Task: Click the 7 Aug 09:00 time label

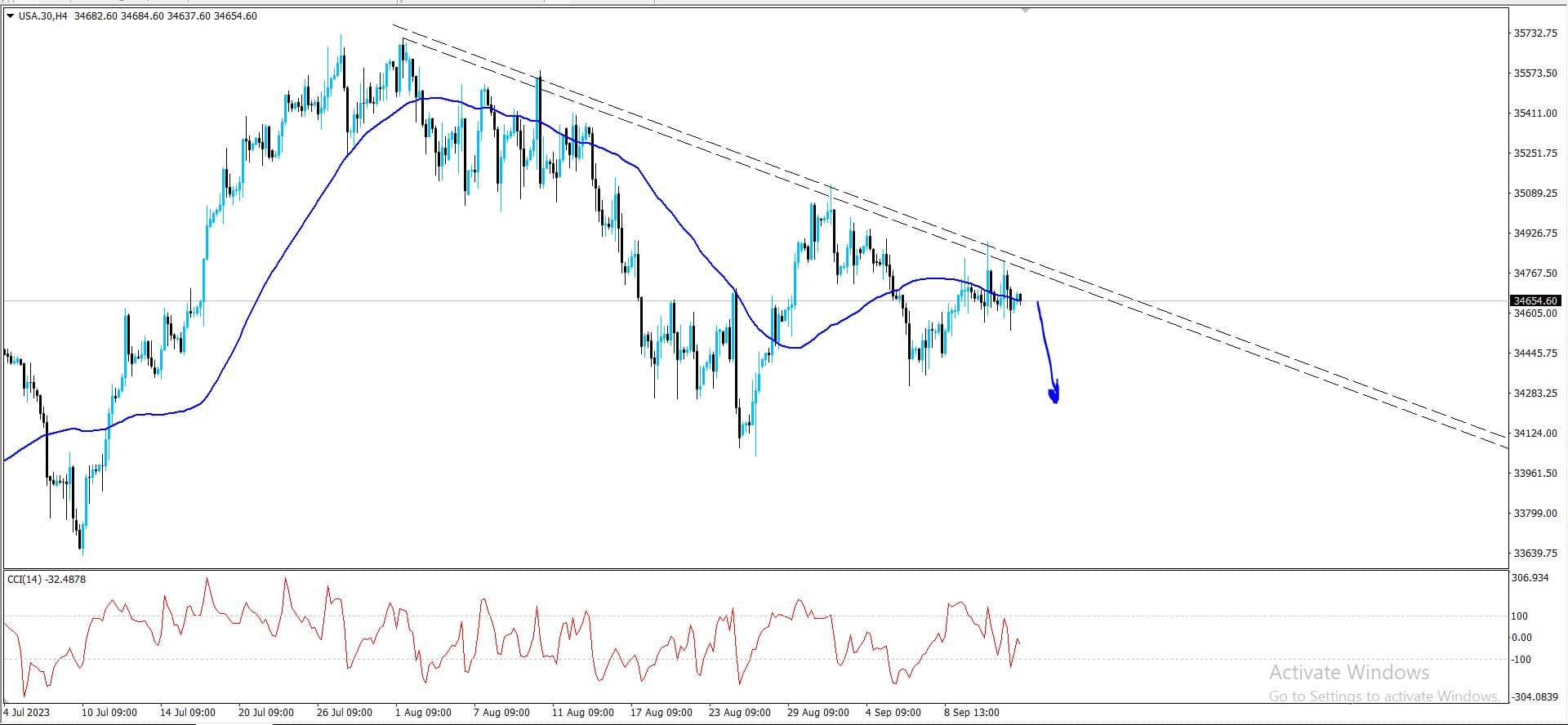Action: (x=501, y=713)
